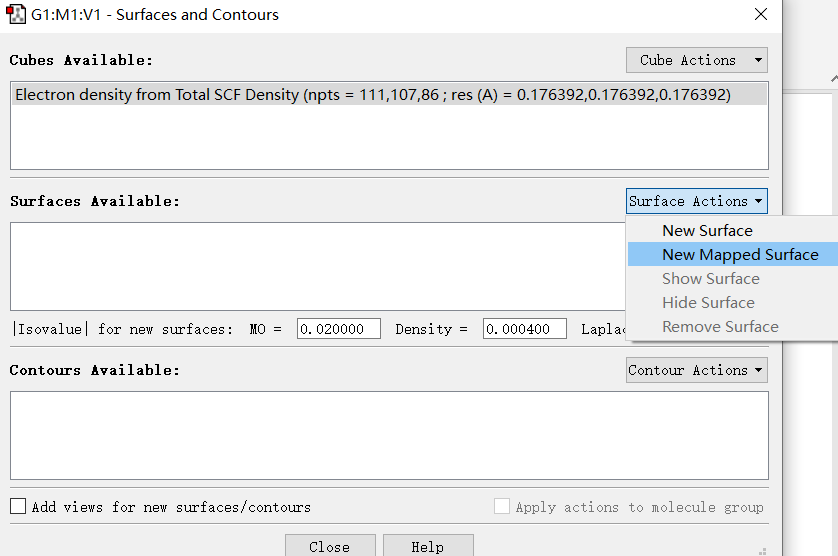Click inside the Surfaces Available list
The image size is (838, 556).
point(318,266)
